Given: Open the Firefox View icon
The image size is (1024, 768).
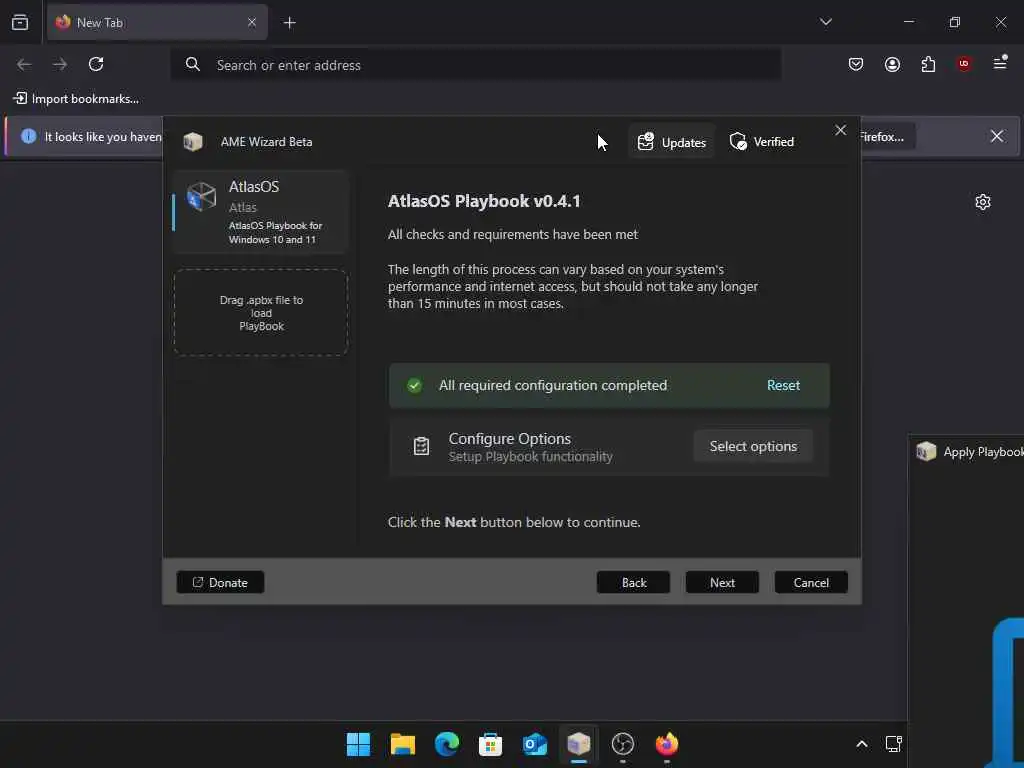Looking at the screenshot, I should pos(20,22).
